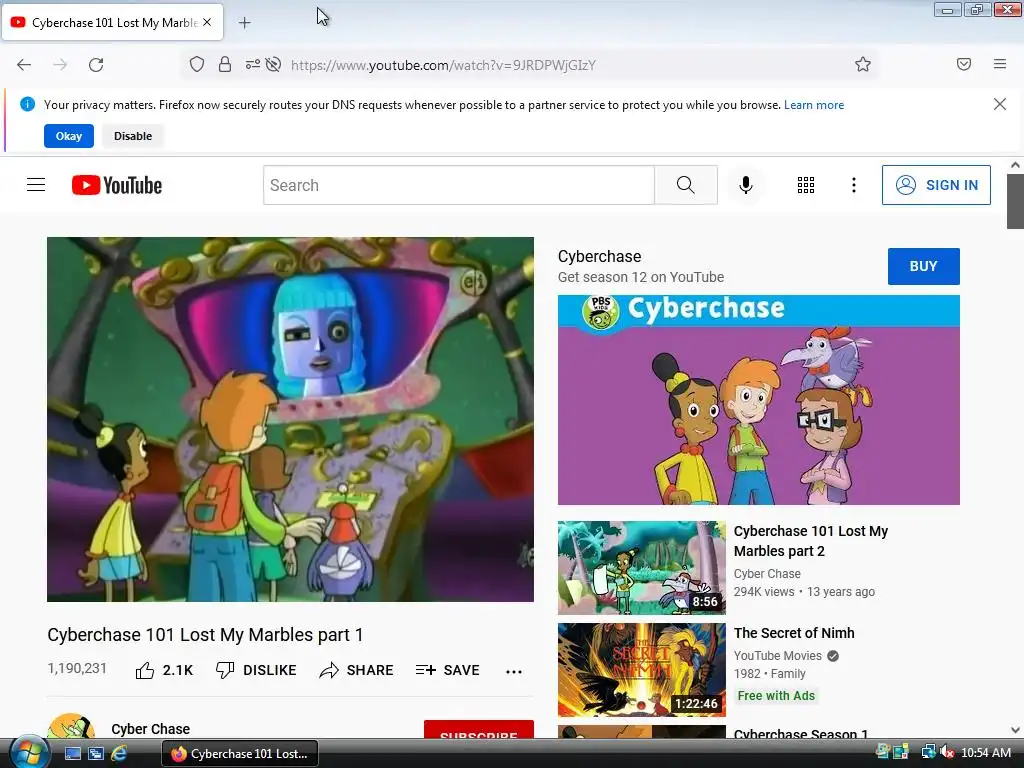Click the autoplay blocked icon in address bar
Viewport: 1024px width, 768px height.
[274, 64]
